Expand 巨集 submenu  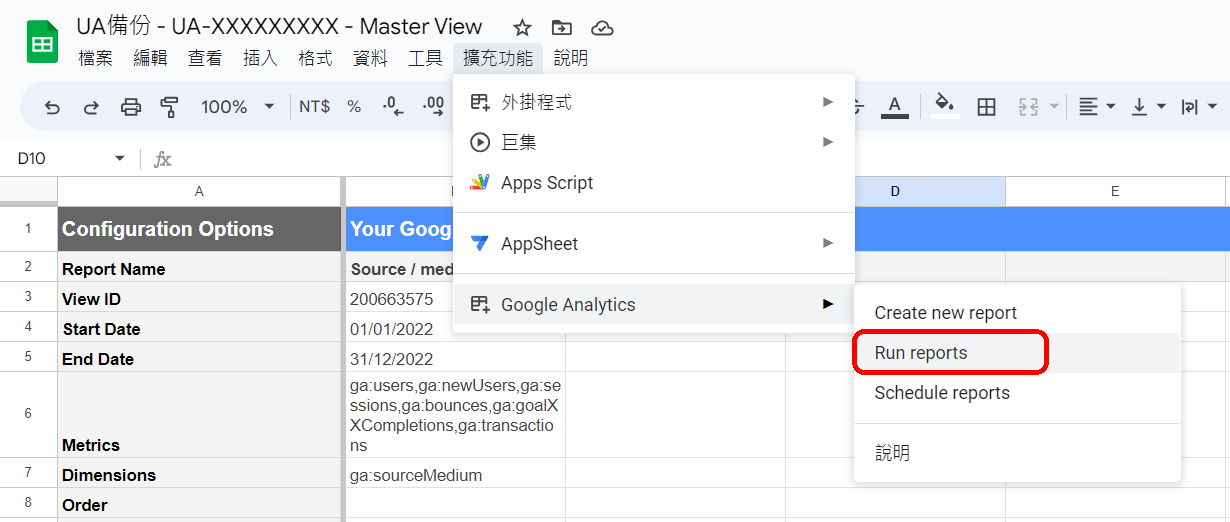pyautogui.click(x=654, y=143)
